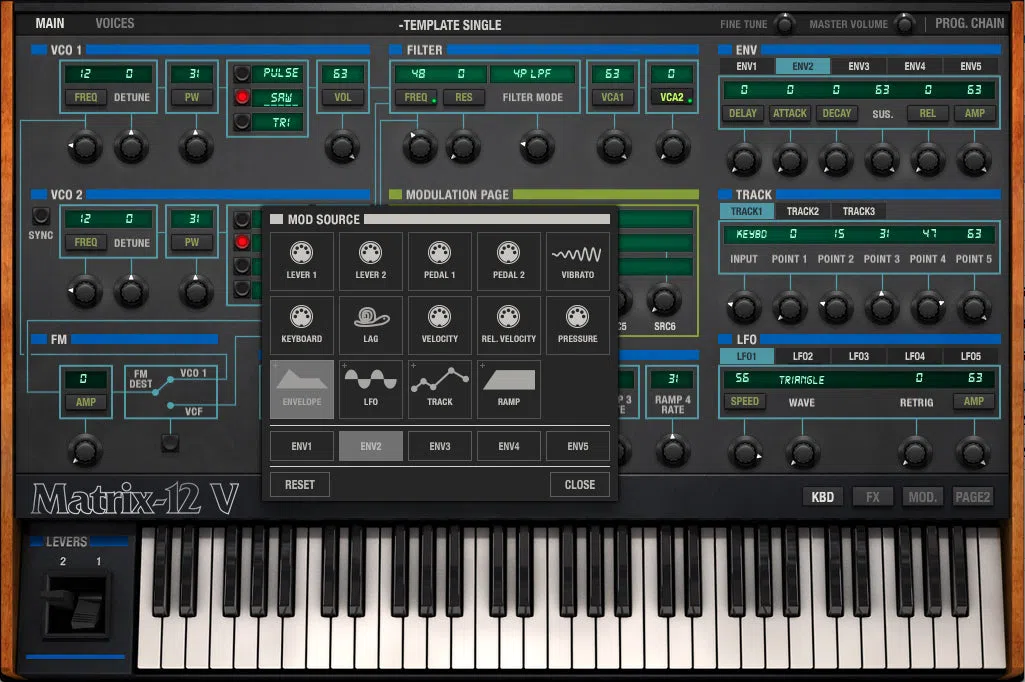Select Lever 1 as mod source

click(x=301, y=262)
